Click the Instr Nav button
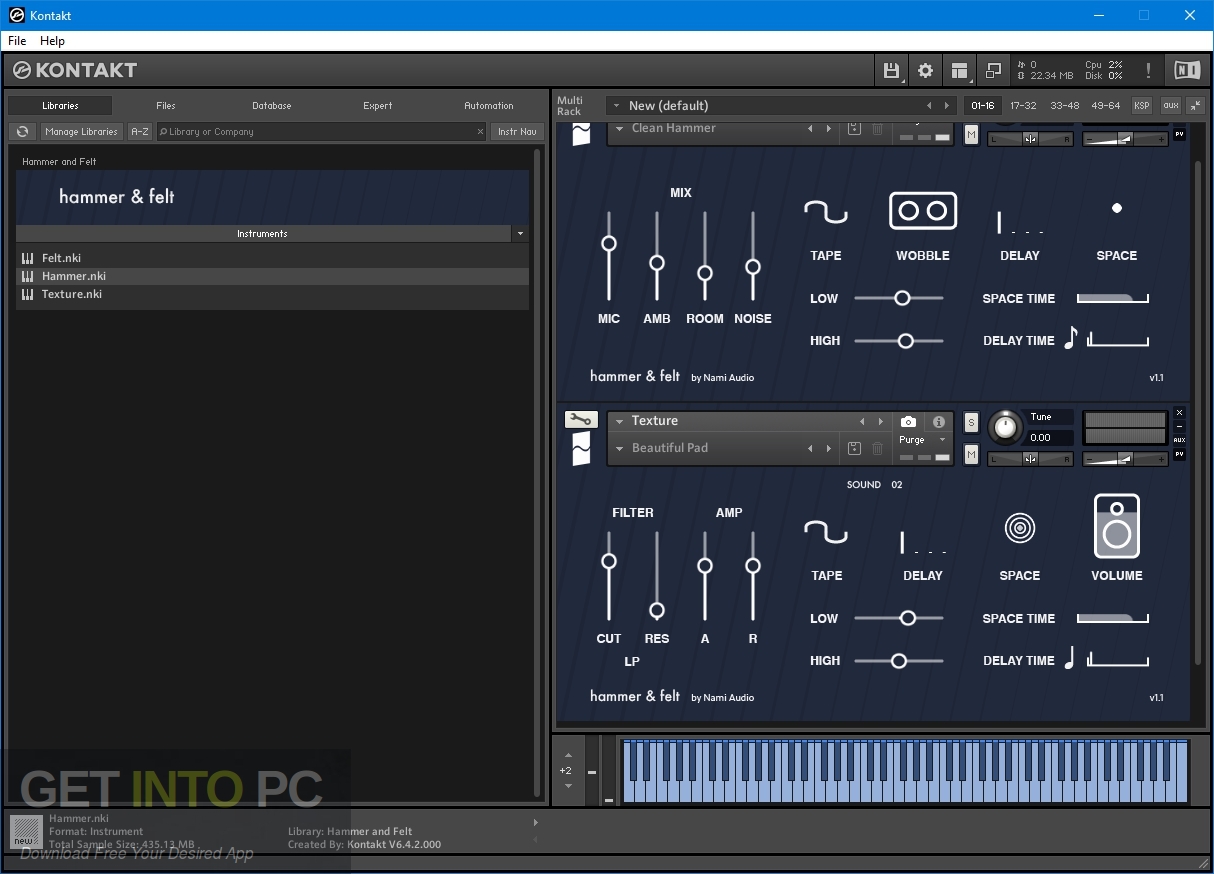This screenshot has height=874, width=1214. click(517, 131)
